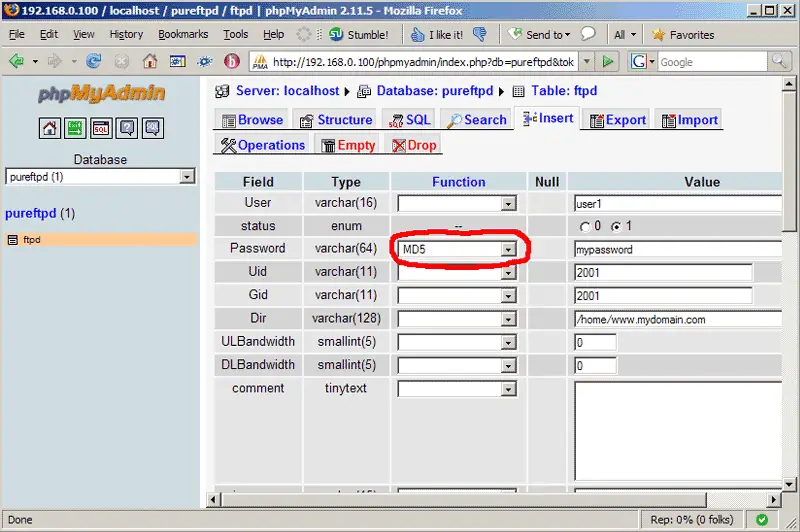Click the Google search magnifier icon
The image size is (800, 532).
[779, 62]
